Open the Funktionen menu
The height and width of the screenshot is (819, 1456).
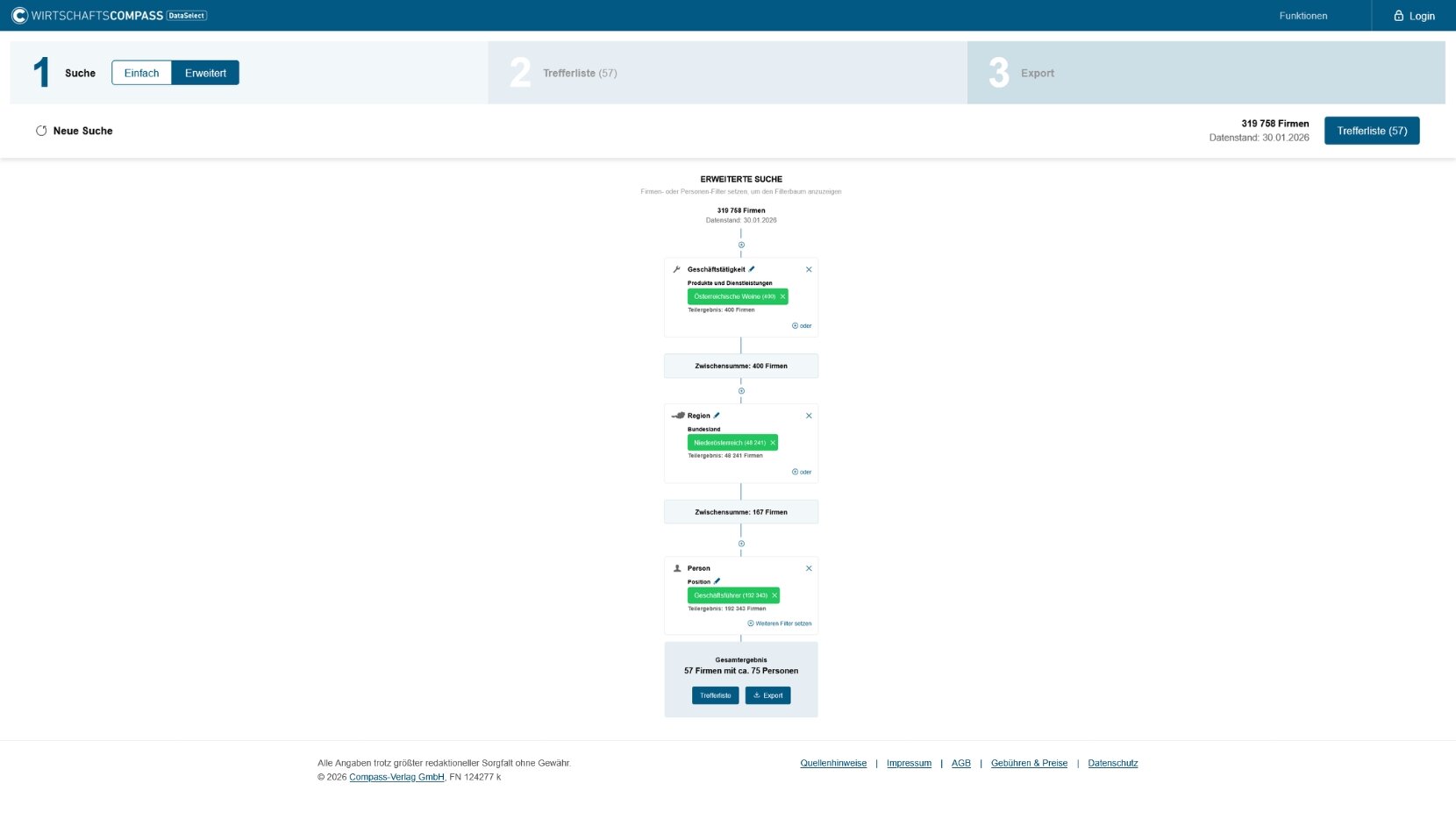[x=1303, y=16]
